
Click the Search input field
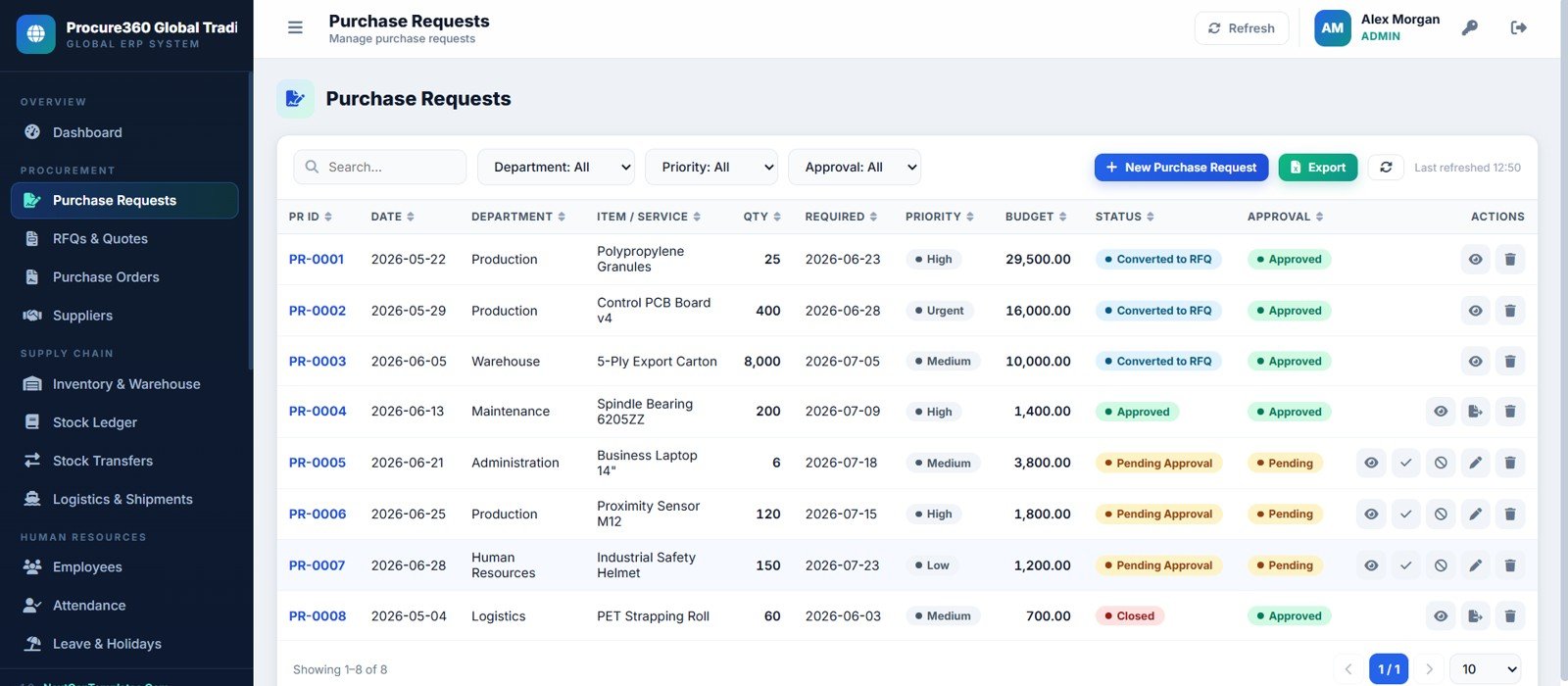(380, 168)
